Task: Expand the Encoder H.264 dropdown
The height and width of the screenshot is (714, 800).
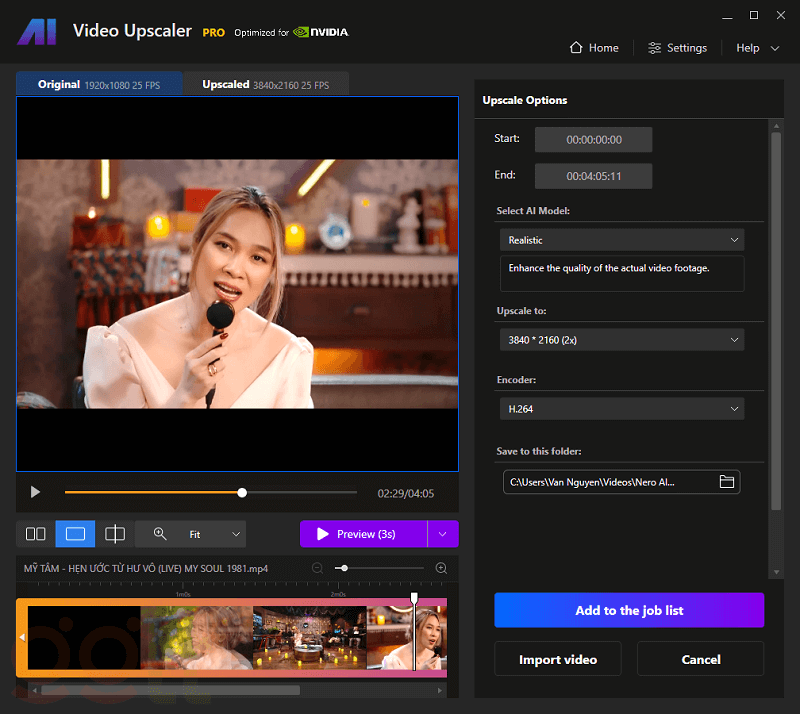Action: 621,408
